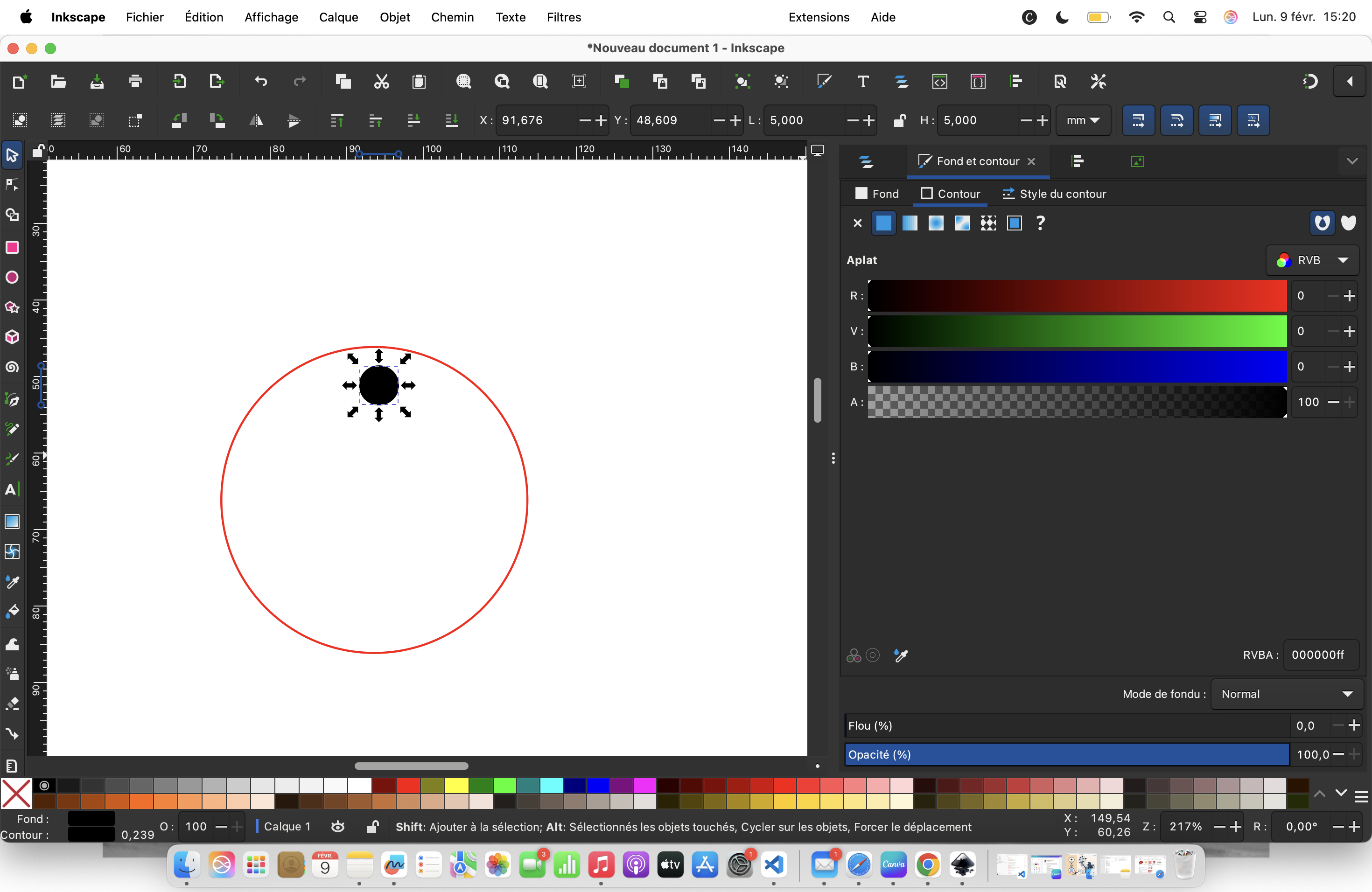
Task: Toggle width-height ratio lock
Action: 899,120
